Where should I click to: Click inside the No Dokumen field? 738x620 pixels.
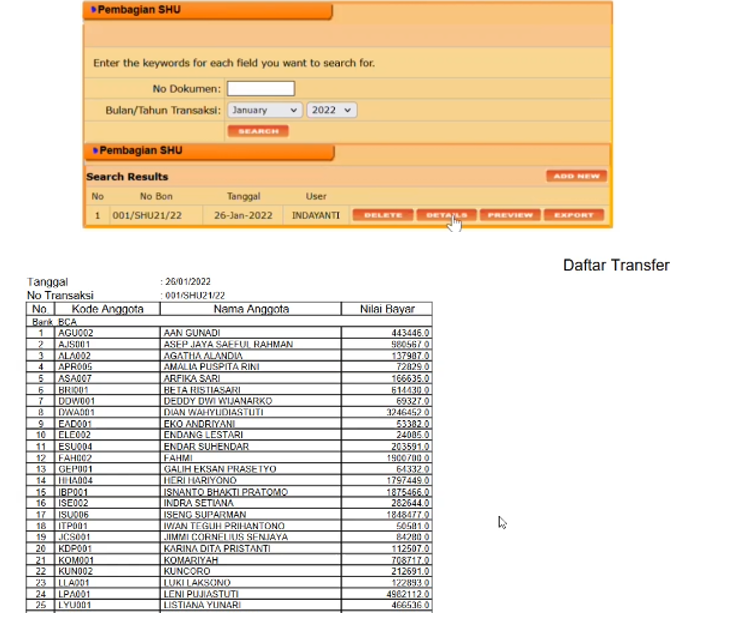tap(260, 89)
